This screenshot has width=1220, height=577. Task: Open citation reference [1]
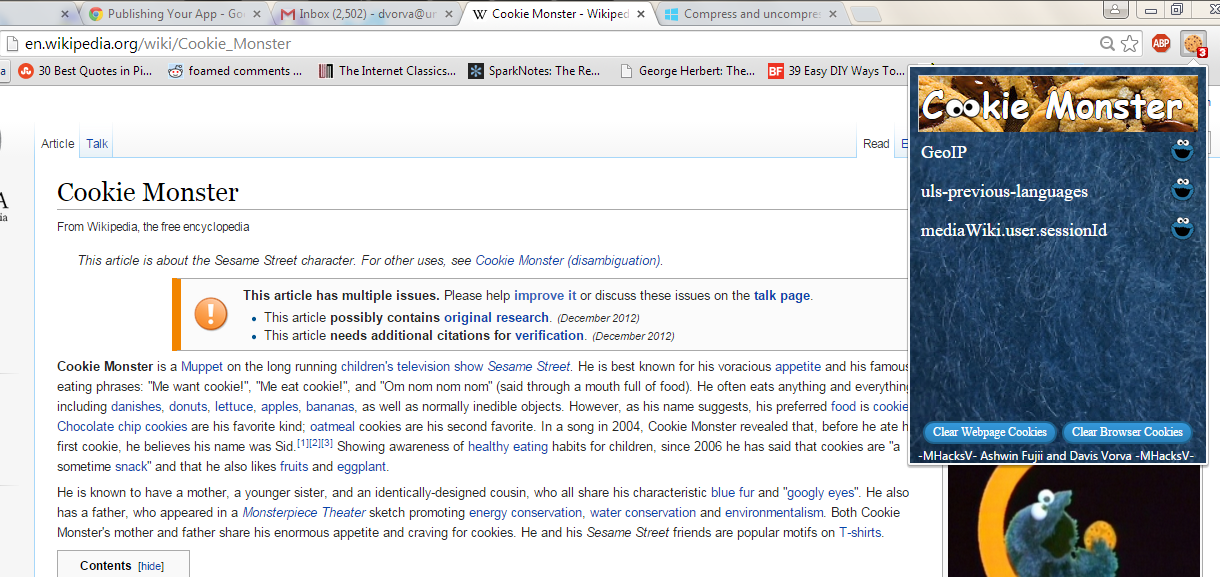[x=302, y=442]
